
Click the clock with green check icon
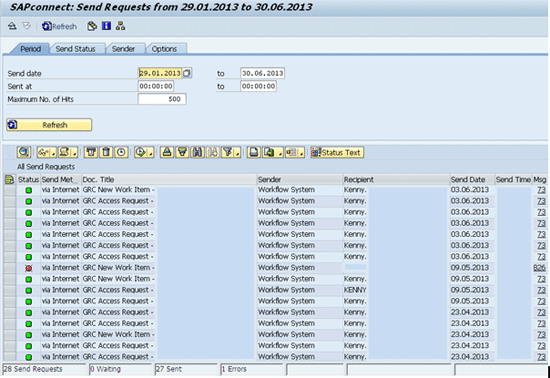(x=141, y=153)
